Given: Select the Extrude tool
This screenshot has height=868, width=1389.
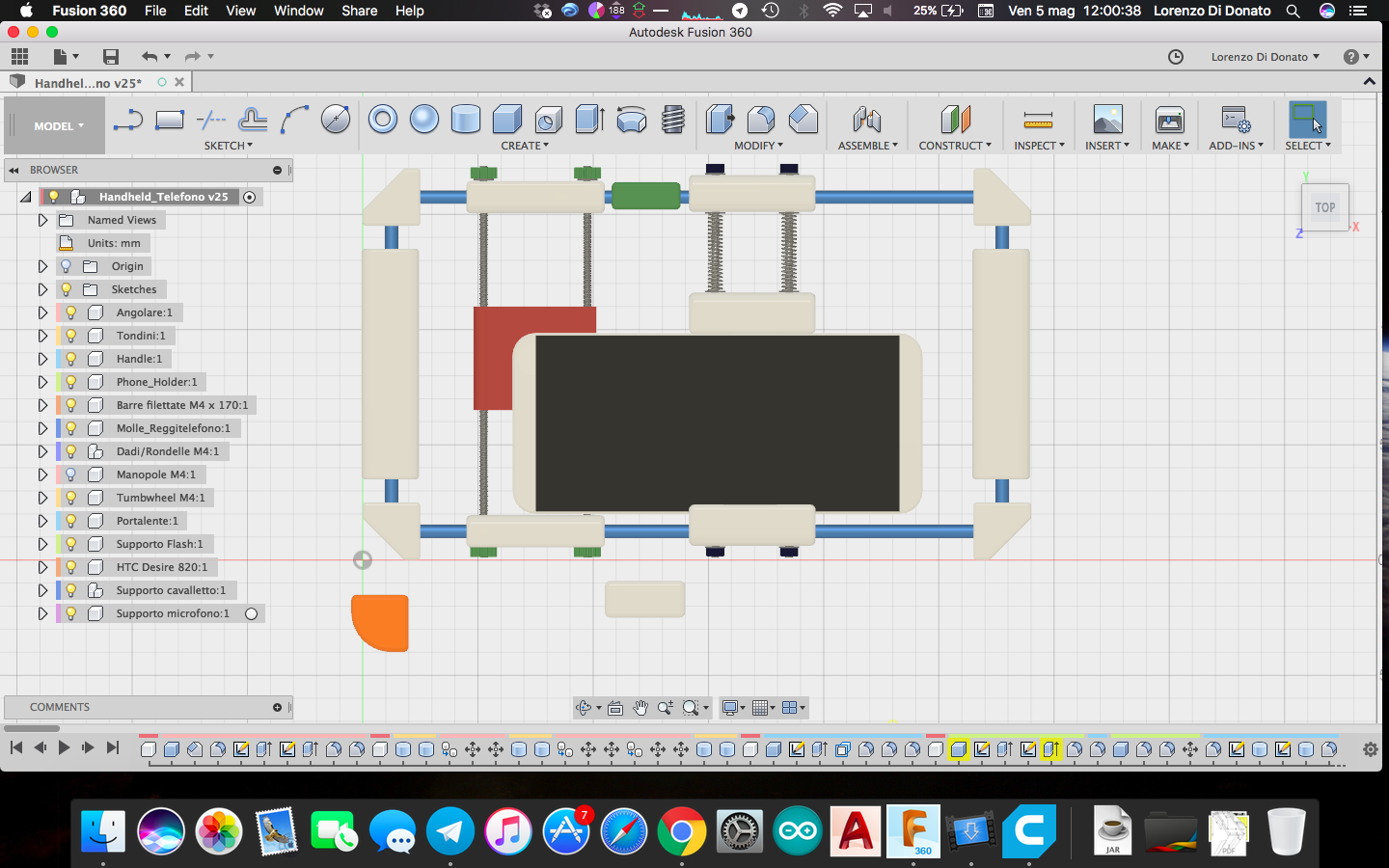Looking at the screenshot, I should pyautogui.click(x=590, y=120).
